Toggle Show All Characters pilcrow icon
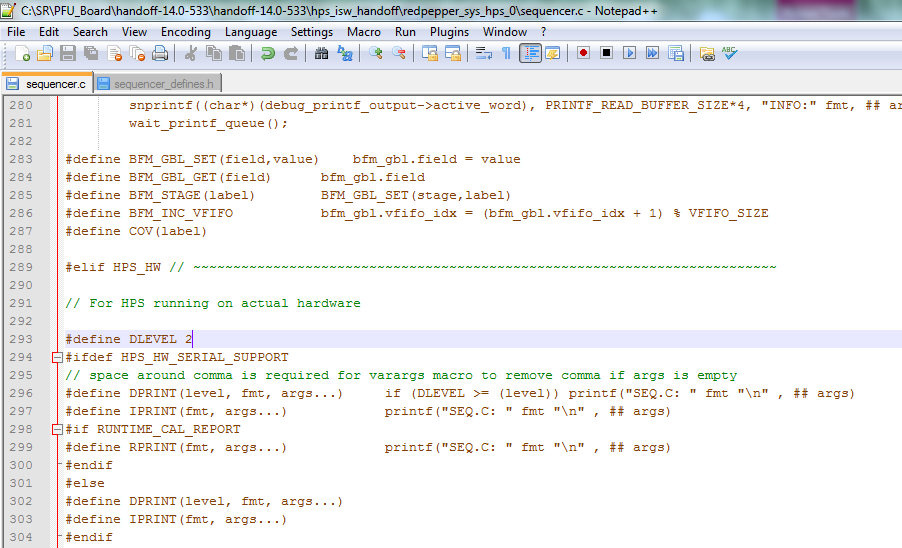902x548 pixels. point(506,53)
